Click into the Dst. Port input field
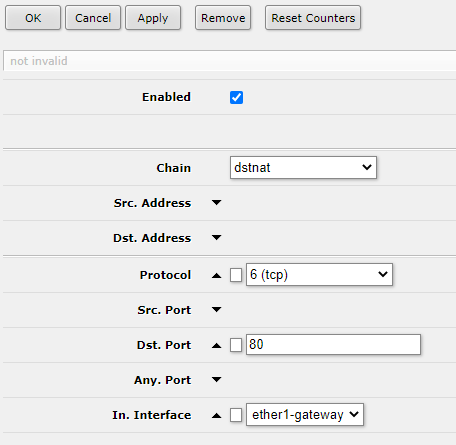The height and width of the screenshot is (445, 456). (333, 344)
